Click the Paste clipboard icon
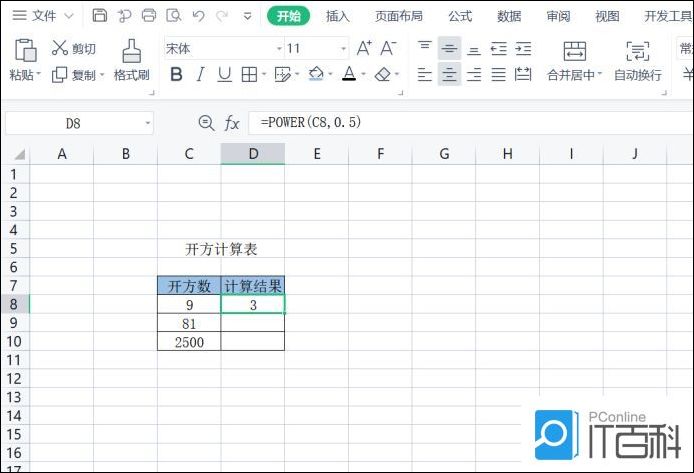This screenshot has width=694, height=473. [25, 50]
